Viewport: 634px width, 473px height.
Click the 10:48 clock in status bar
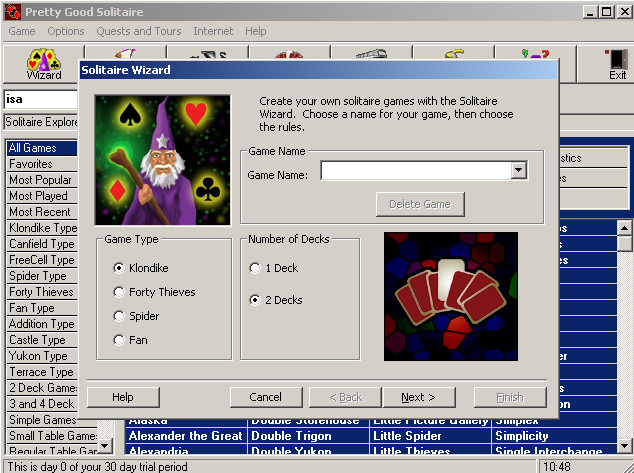tap(557, 467)
